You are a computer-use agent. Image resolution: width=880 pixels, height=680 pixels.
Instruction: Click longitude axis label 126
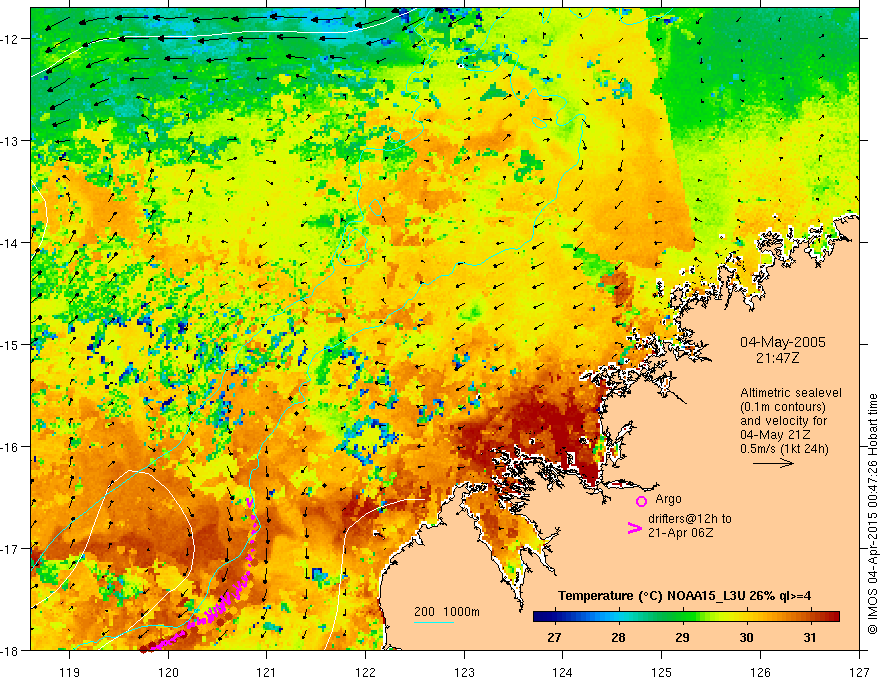tap(760, 672)
